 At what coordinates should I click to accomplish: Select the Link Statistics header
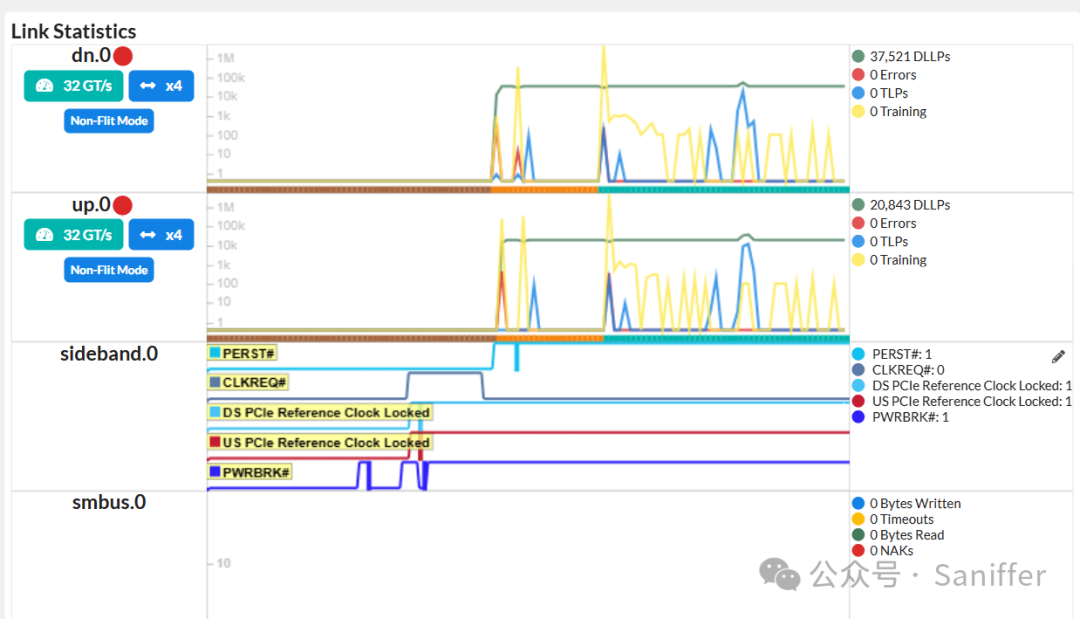click(x=73, y=31)
